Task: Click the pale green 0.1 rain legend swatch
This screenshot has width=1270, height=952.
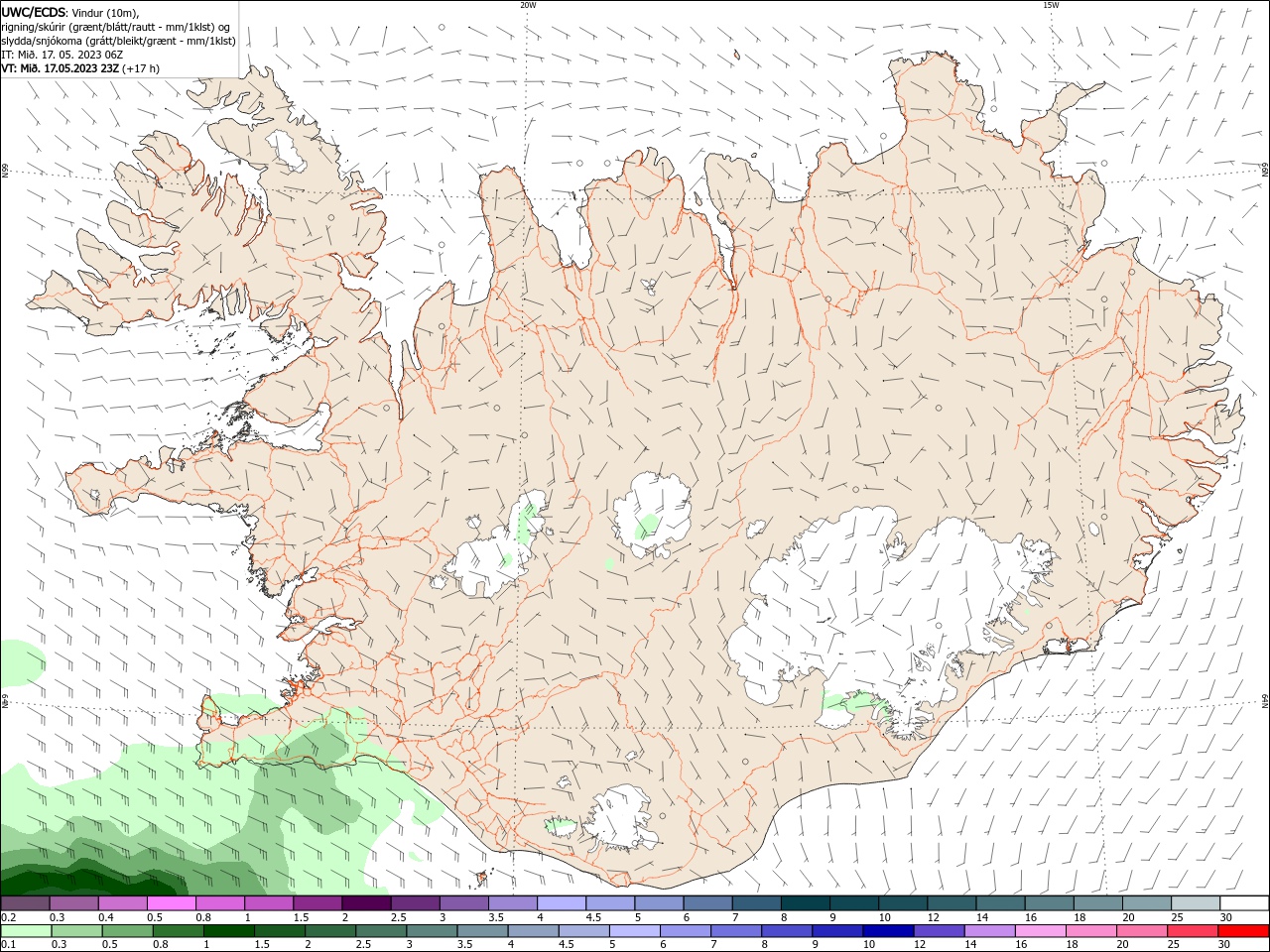Action: pyautogui.click(x=25, y=931)
